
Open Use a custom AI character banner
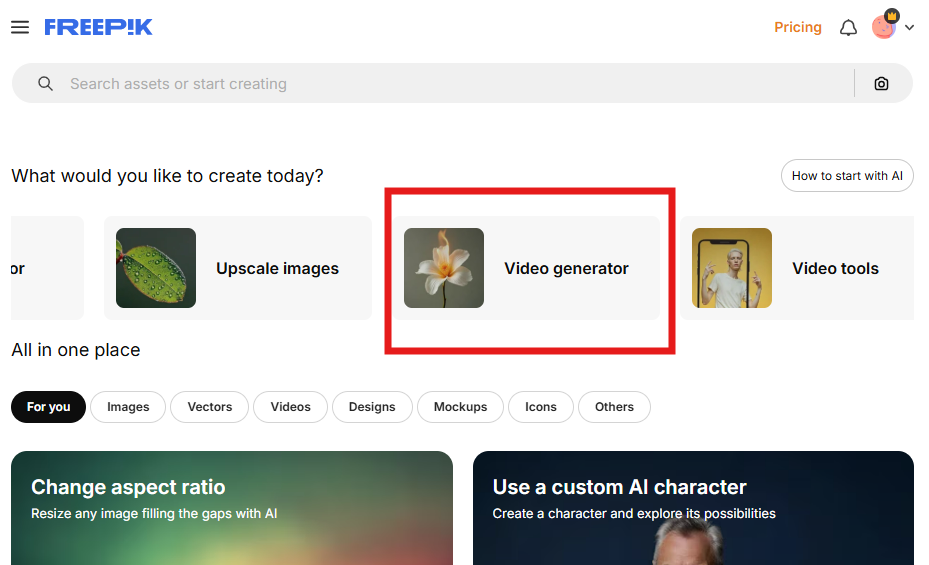coord(693,508)
